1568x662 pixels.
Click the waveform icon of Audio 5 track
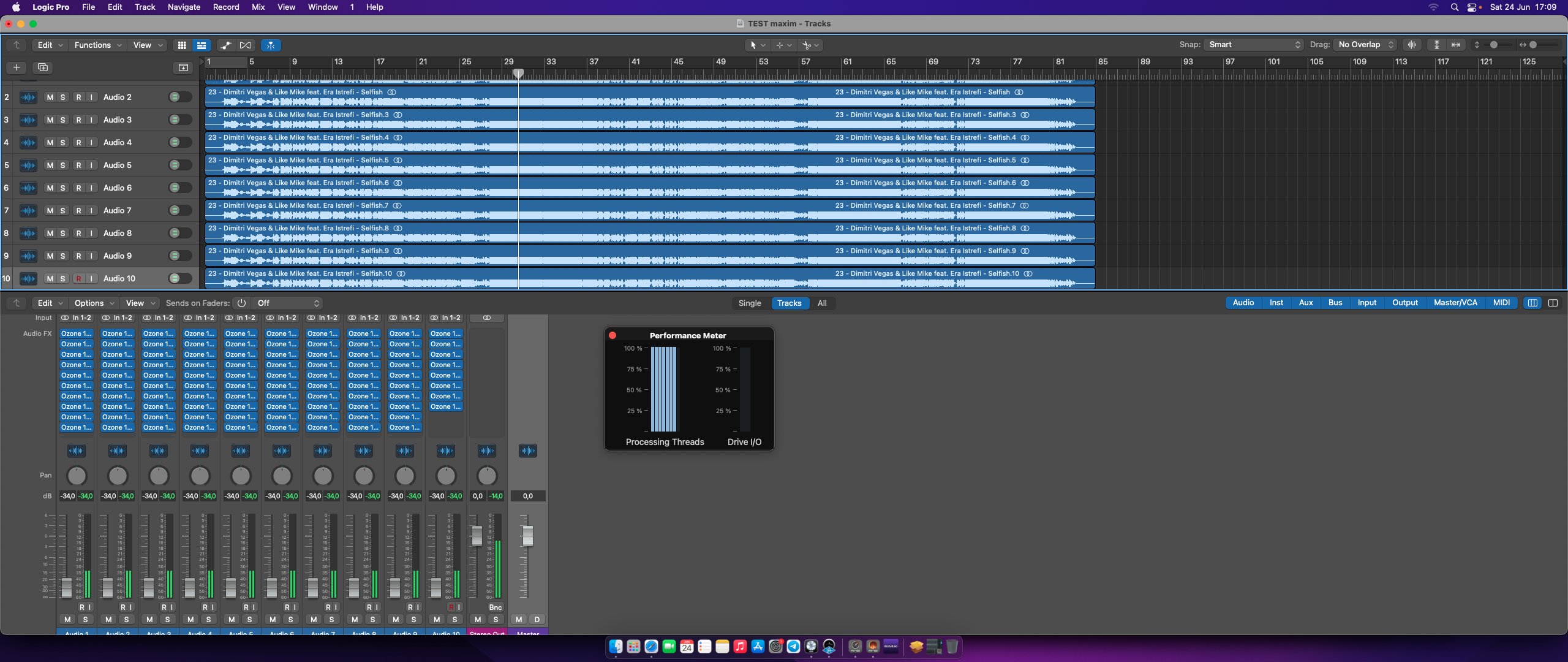pos(28,165)
